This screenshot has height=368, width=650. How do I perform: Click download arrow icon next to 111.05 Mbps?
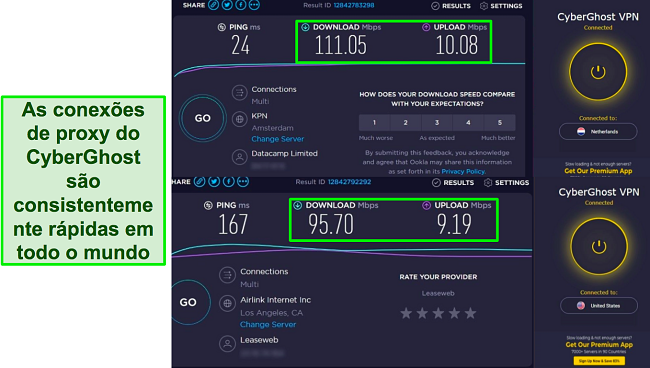306,27
